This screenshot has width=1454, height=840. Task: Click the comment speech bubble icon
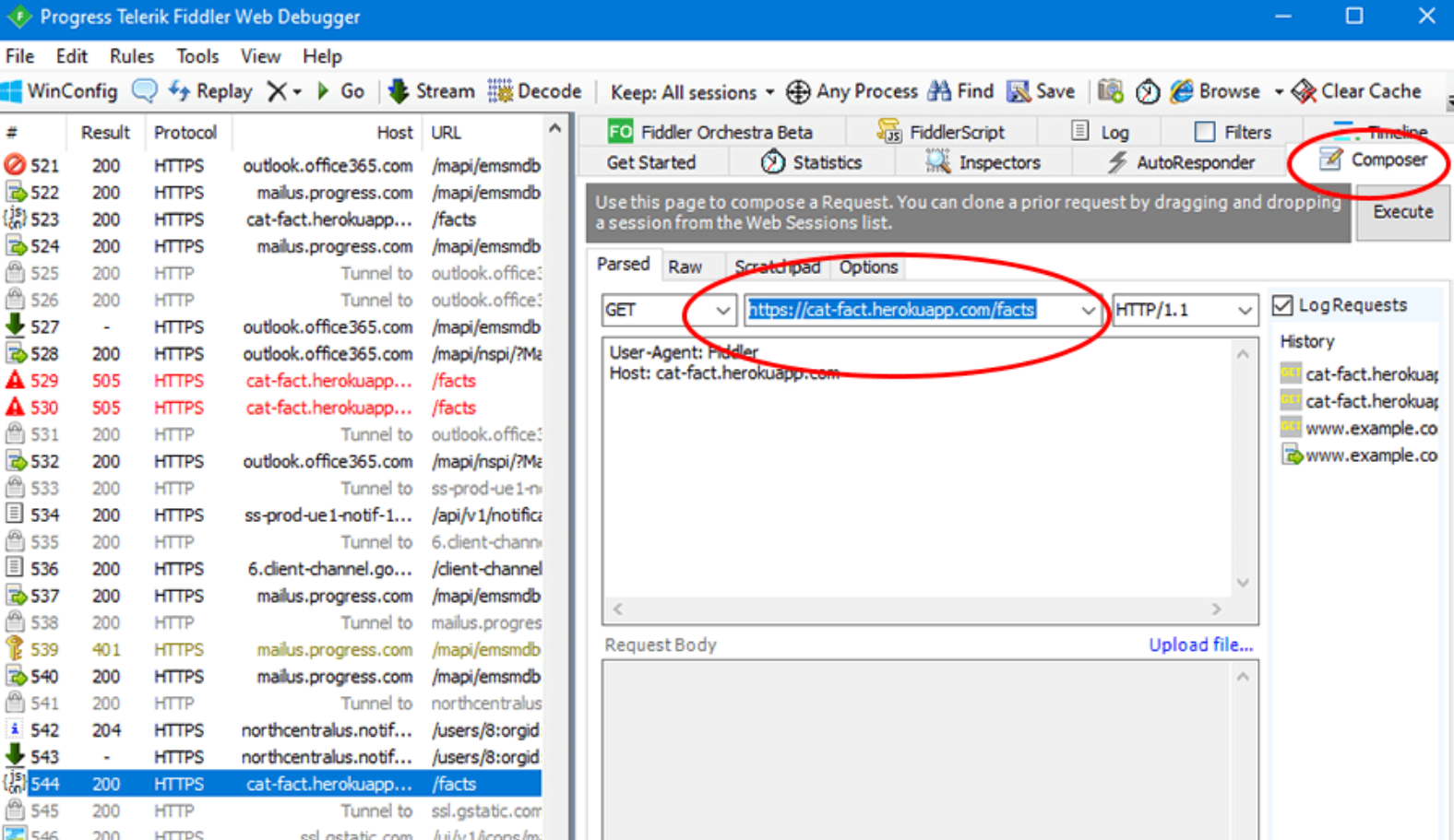coord(145,90)
